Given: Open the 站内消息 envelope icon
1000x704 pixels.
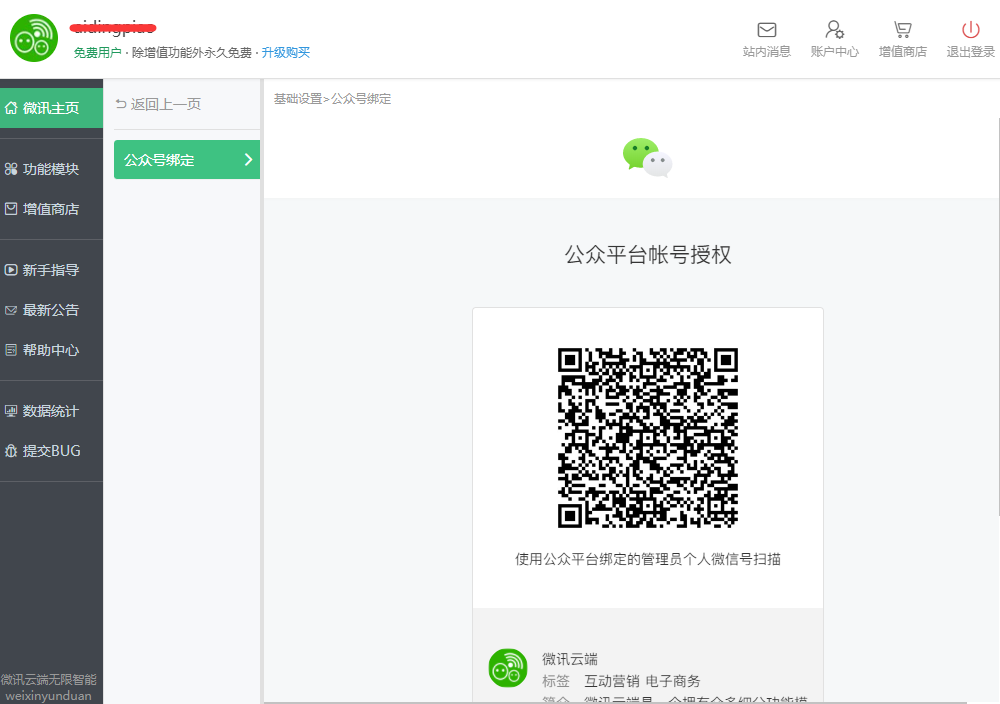Looking at the screenshot, I should pos(767,30).
